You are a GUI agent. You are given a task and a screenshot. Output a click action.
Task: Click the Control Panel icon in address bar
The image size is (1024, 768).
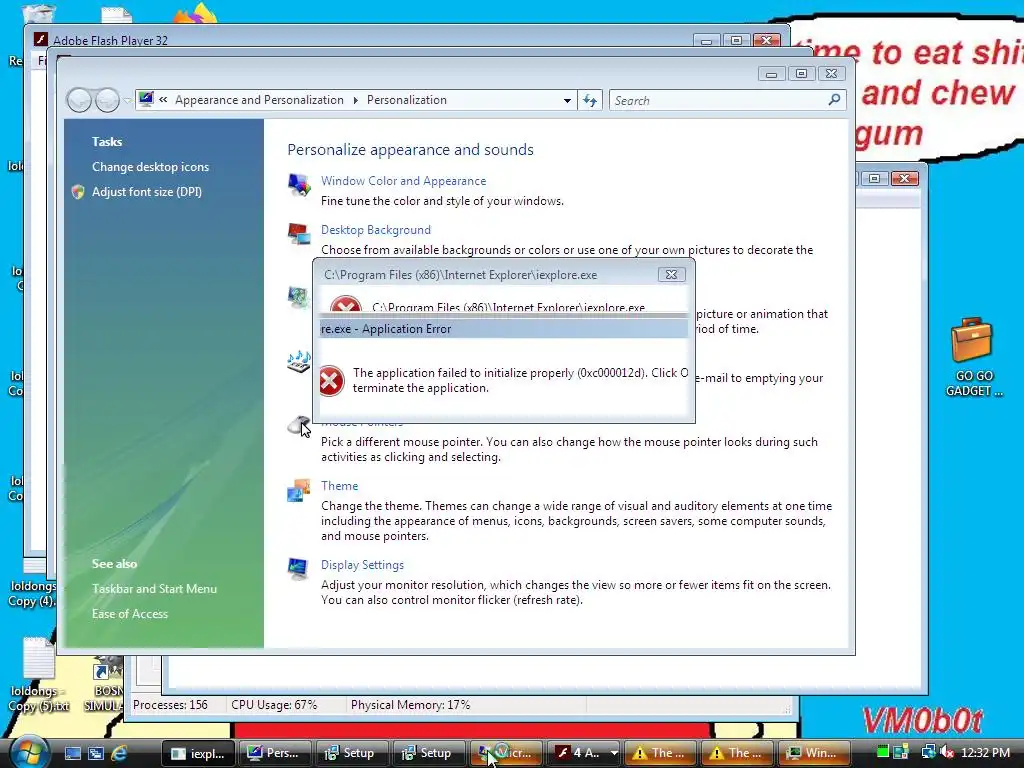(146, 100)
